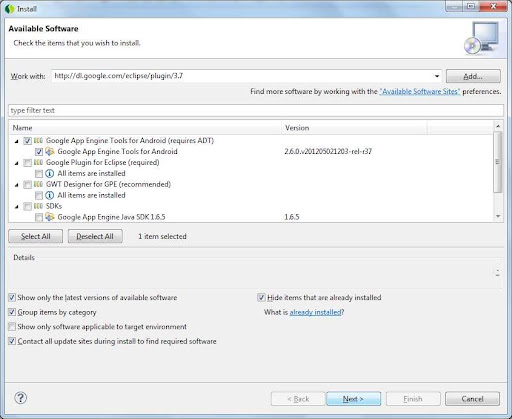Click the category icon beside Google App Engine Tools for Android (requires ADT)
This screenshot has width=512, height=419.
tap(38, 141)
